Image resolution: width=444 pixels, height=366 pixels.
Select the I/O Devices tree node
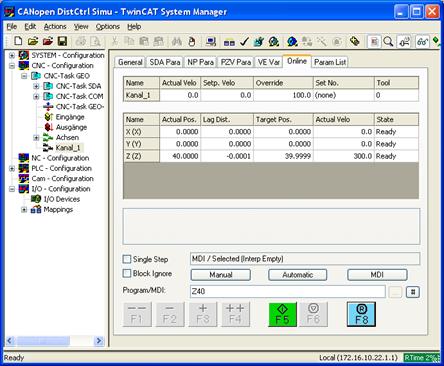pyautogui.click(x=62, y=199)
